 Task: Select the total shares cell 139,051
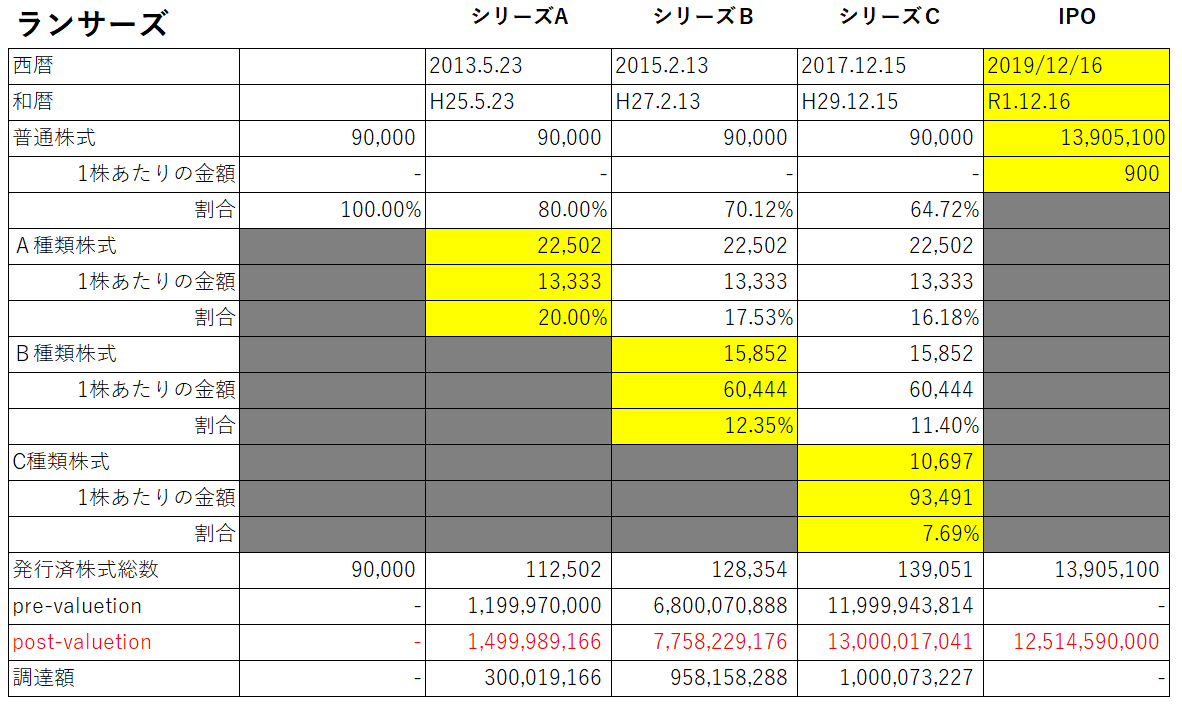[890, 570]
